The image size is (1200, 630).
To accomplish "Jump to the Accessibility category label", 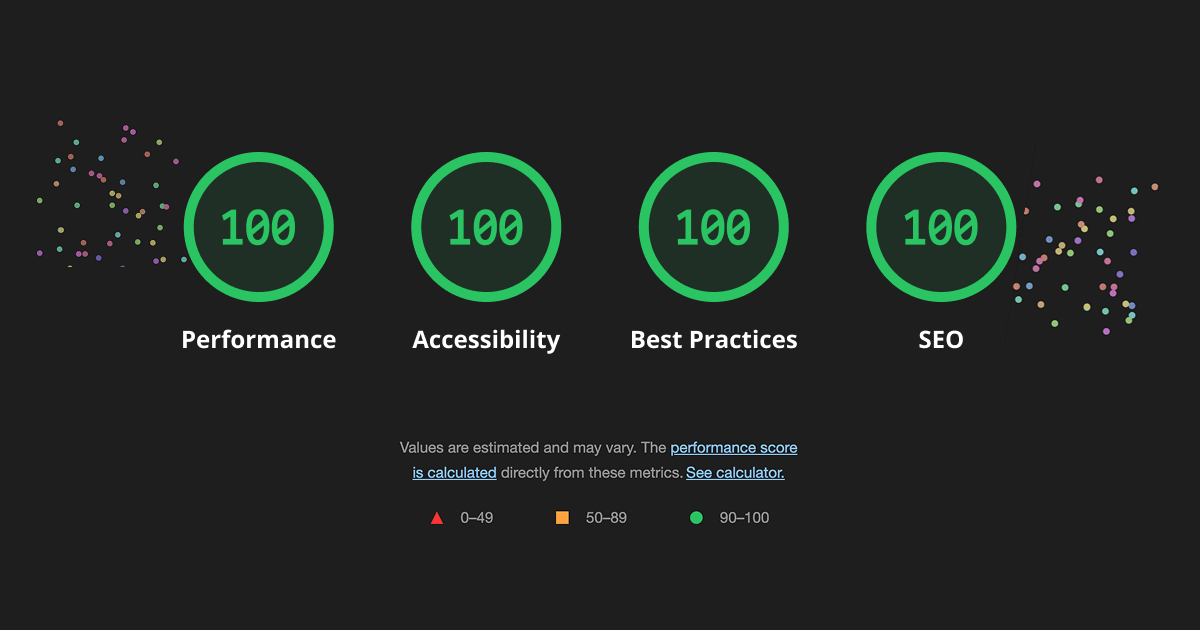I will pos(486,340).
